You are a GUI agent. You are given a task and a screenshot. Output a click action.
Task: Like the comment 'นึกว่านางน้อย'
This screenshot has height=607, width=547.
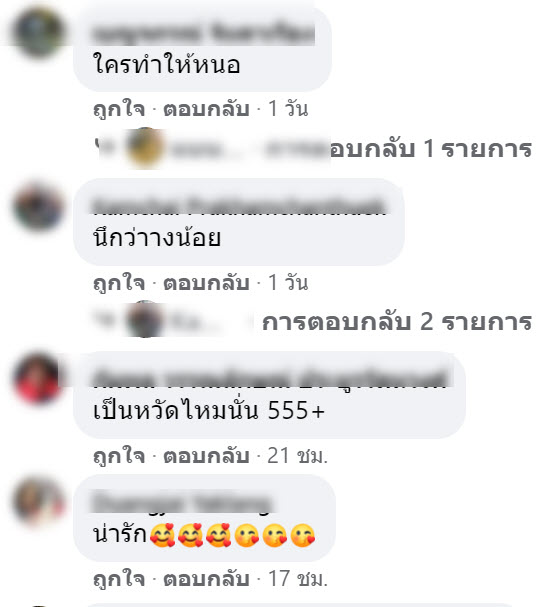(x=119, y=282)
